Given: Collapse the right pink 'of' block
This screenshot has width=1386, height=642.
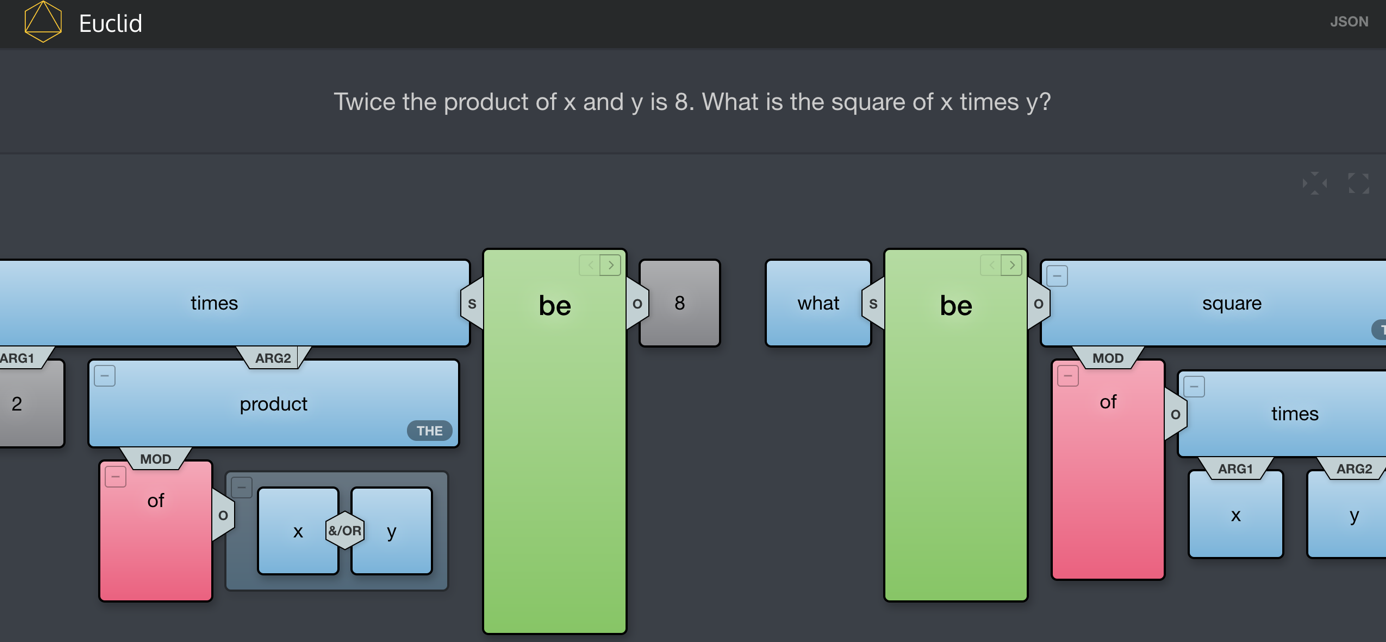Looking at the screenshot, I should (1068, 376).
